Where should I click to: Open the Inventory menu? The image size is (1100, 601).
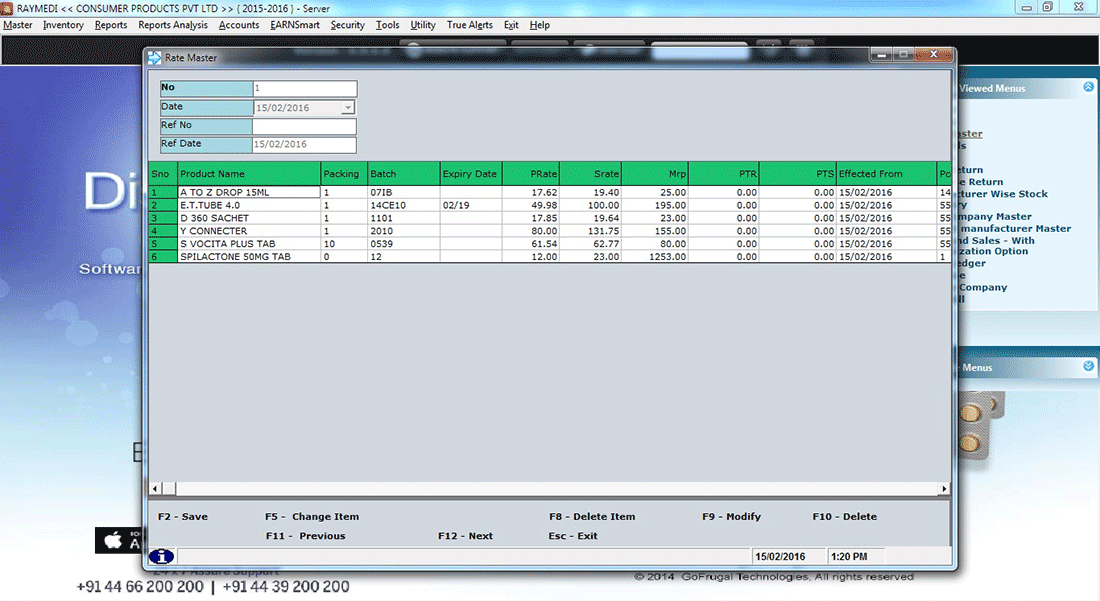tap(63, 25)
